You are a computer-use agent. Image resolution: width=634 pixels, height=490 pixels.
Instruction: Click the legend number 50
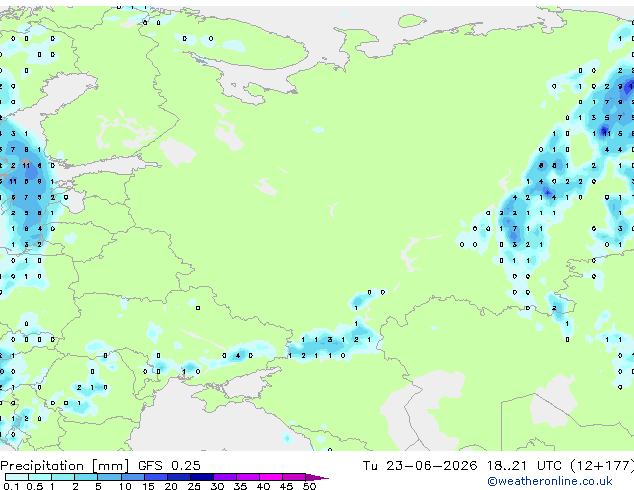coord(309,486)
